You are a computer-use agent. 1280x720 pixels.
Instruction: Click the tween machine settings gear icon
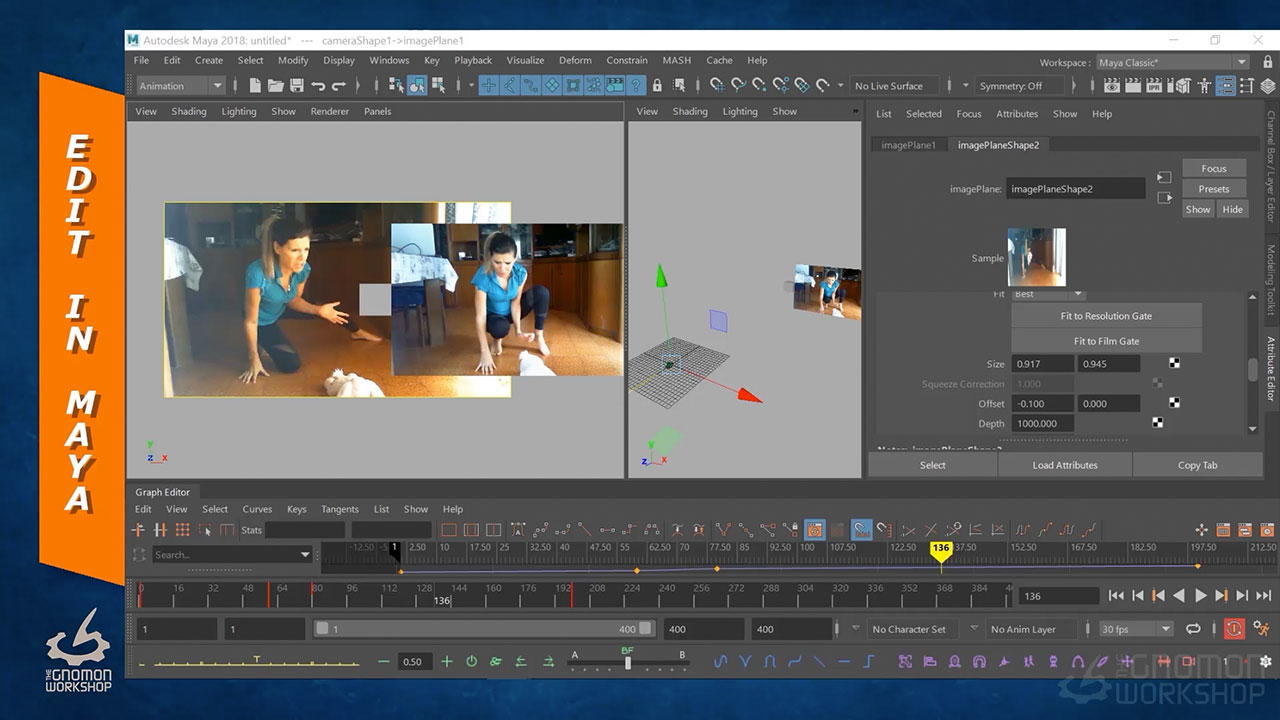(1265, 661)
